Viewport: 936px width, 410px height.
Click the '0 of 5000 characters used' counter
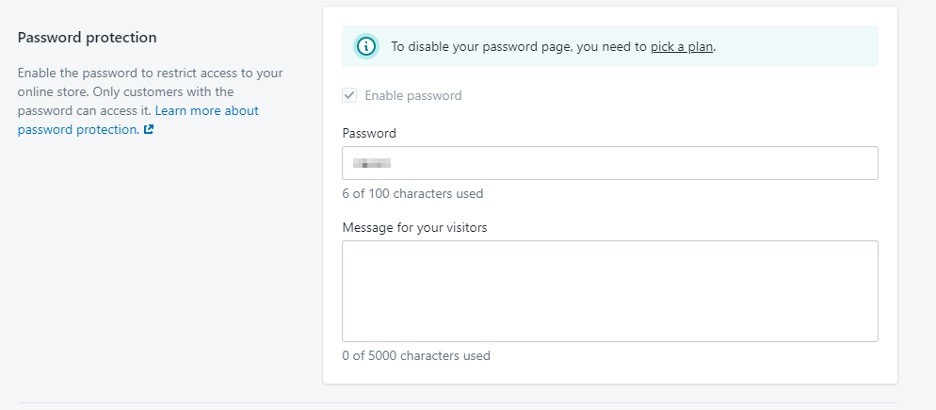click(x=416, y=356)
